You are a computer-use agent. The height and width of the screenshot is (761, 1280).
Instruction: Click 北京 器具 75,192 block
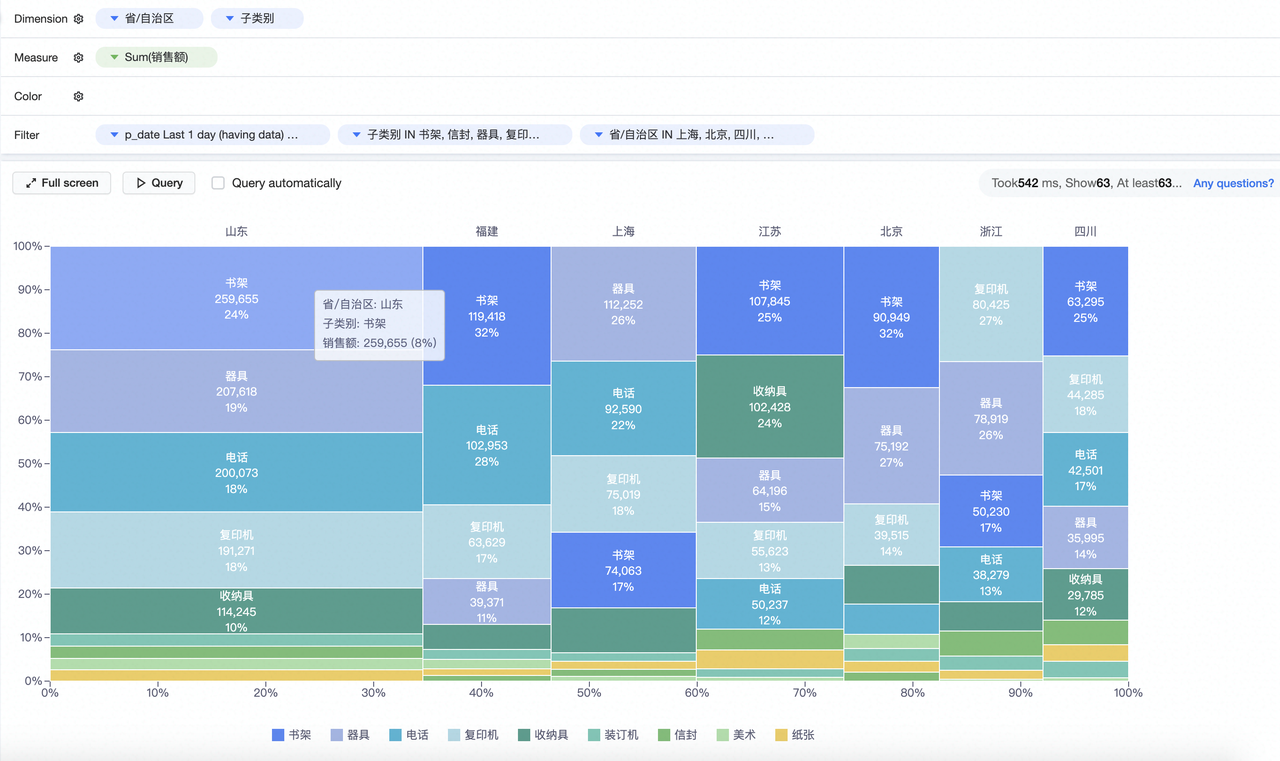click(x=891, y=446)
